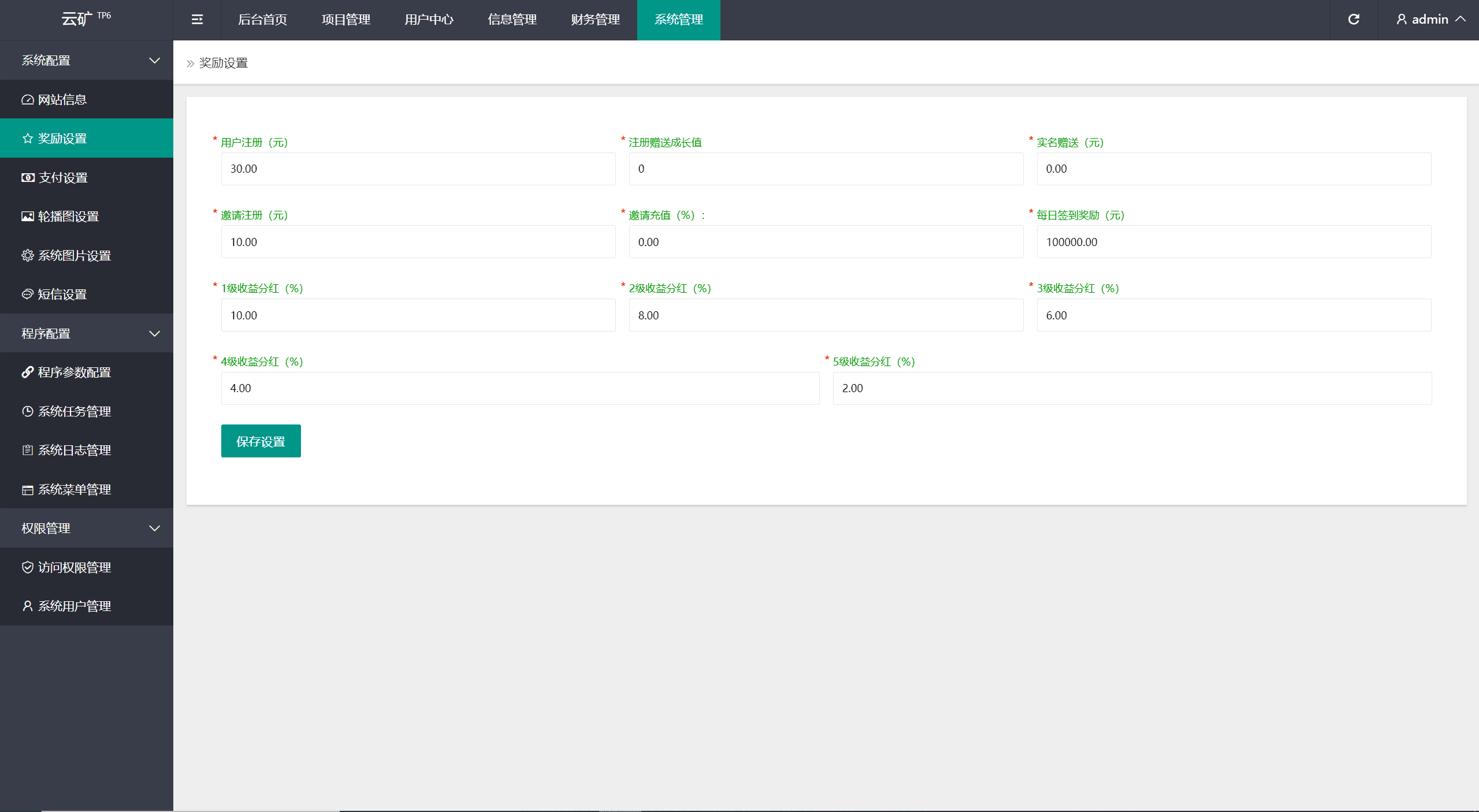
Task: Click the 每日签到奖励 input field
Action: click(1233, 242)
